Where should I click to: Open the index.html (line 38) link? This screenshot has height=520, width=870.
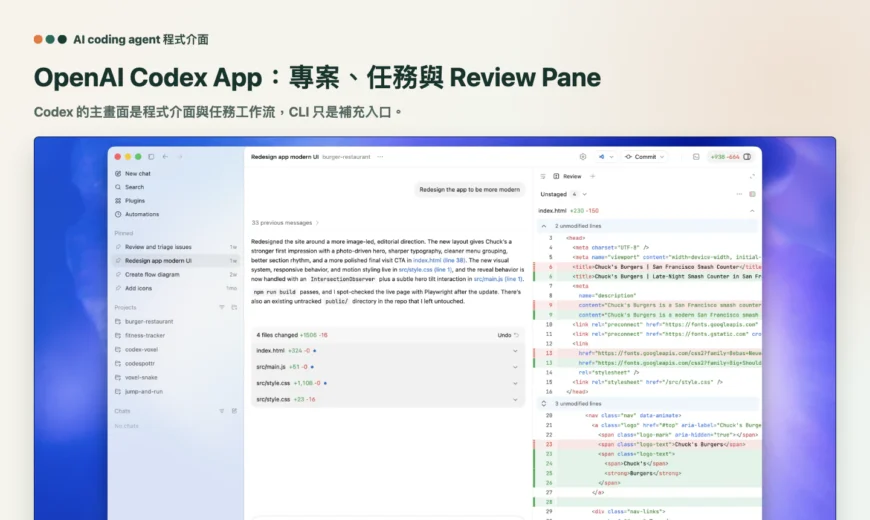[x=439, y=260]
